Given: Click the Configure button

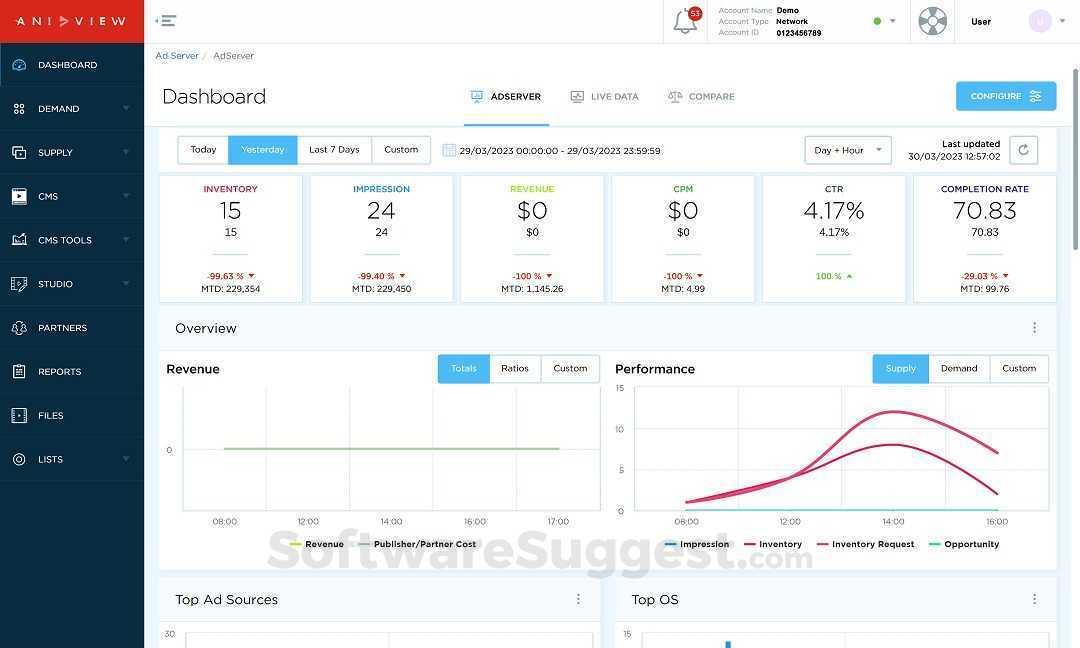Looking at the screenshot, I should coord(1005,96).
